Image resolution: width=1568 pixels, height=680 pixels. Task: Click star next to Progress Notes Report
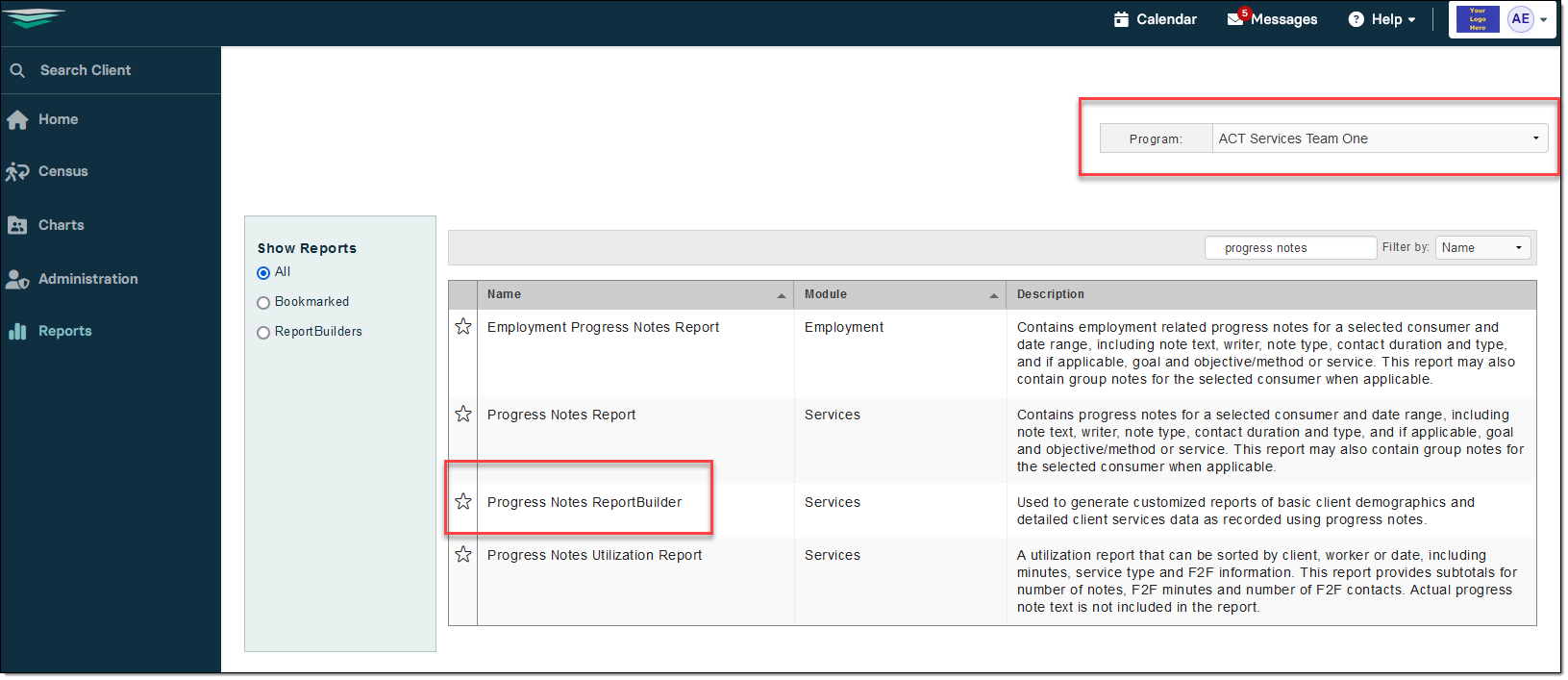point(463,415)
